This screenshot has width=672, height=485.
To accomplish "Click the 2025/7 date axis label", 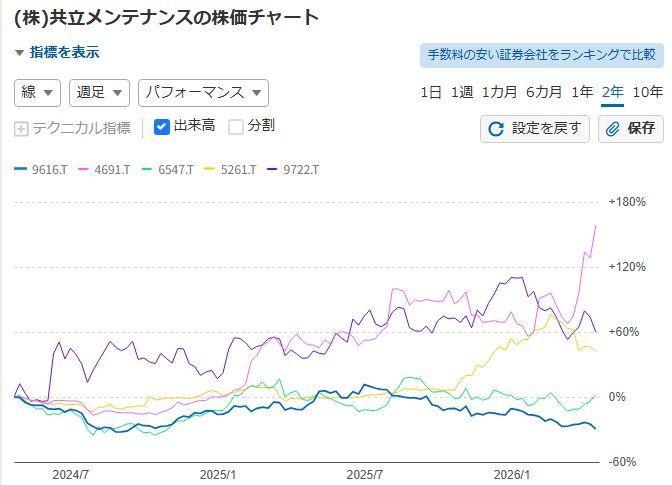I will (x=364, y=474).
